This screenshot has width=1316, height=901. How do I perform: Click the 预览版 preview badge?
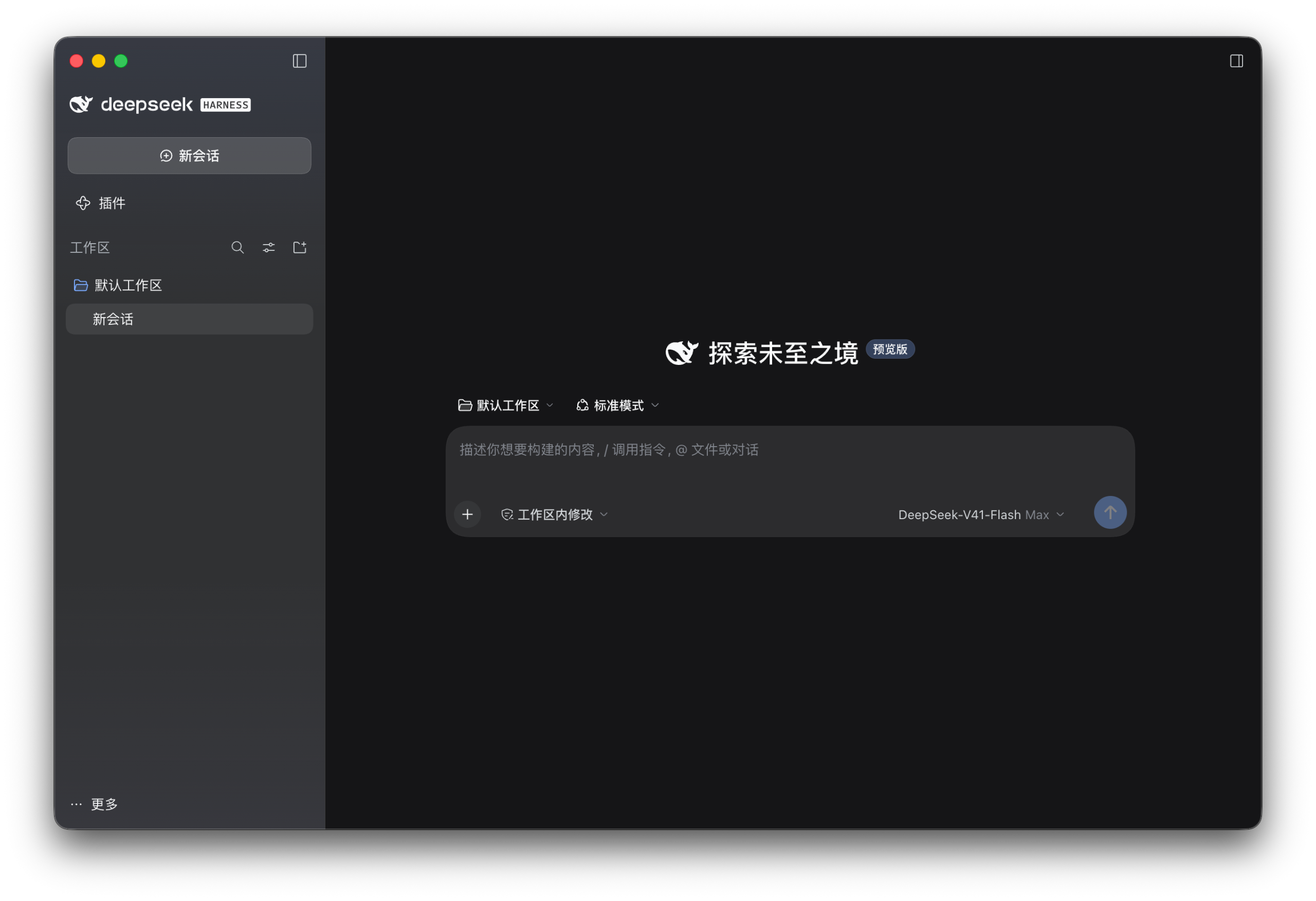click(x=890, y=350)
